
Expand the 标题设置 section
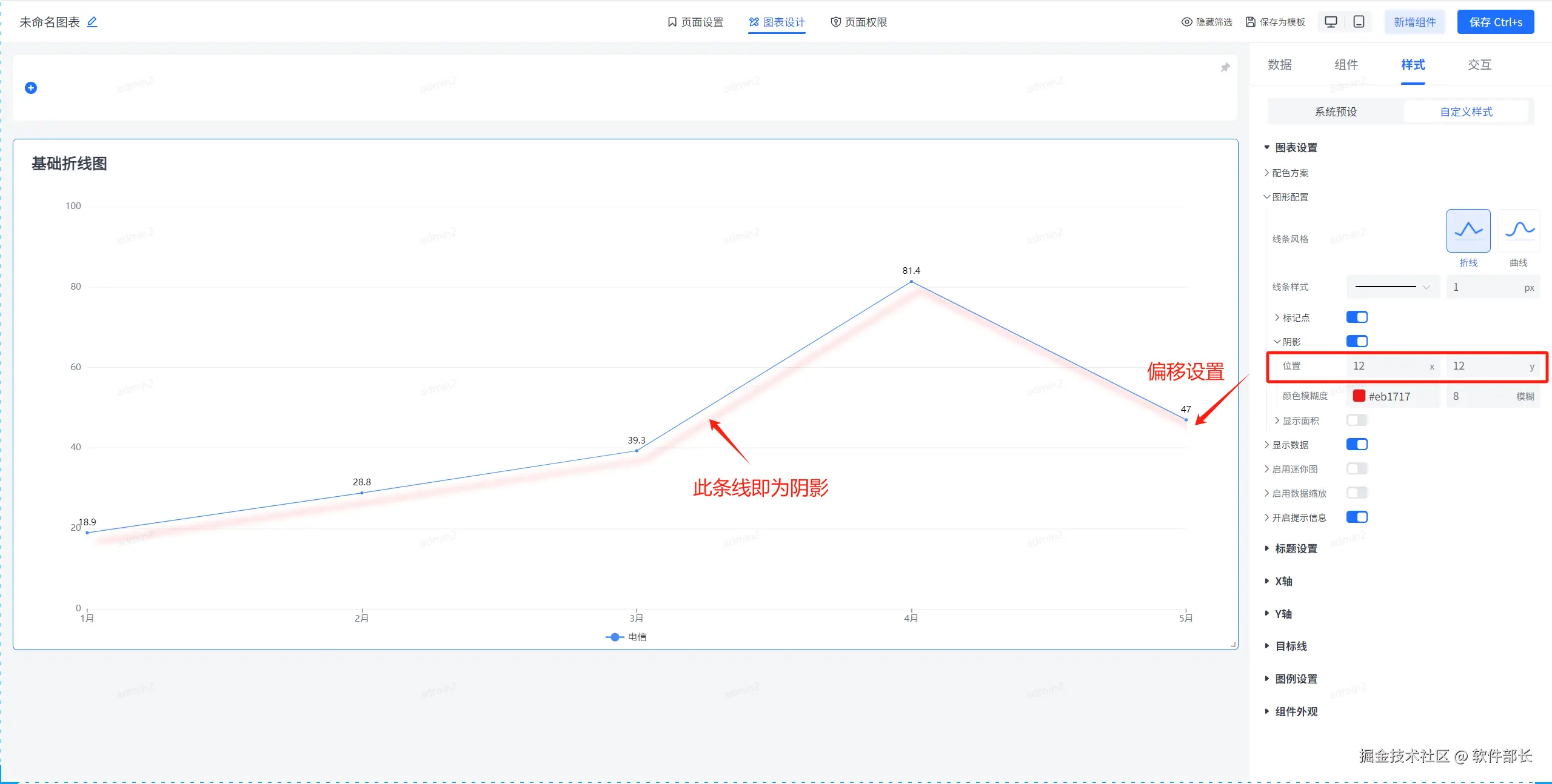click(x=1296, y=549)
